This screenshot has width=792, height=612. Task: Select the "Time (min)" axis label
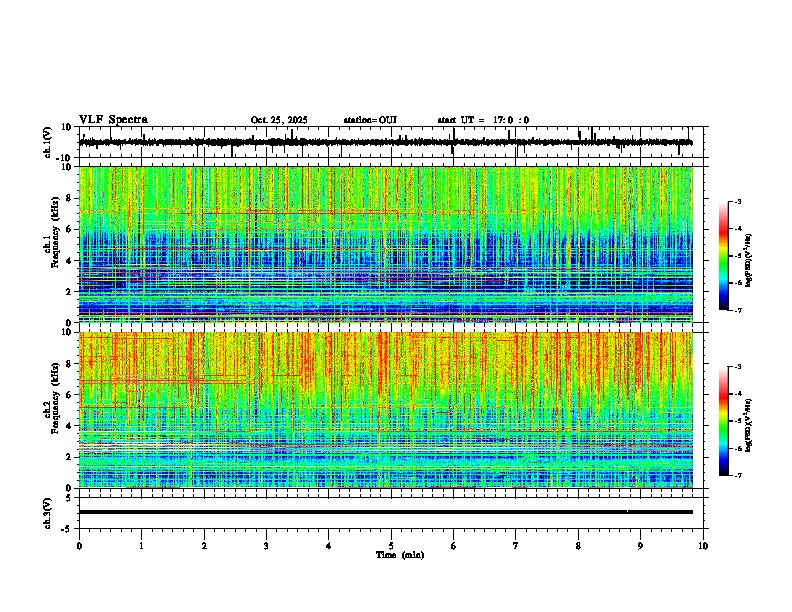(x=400, y=555)
